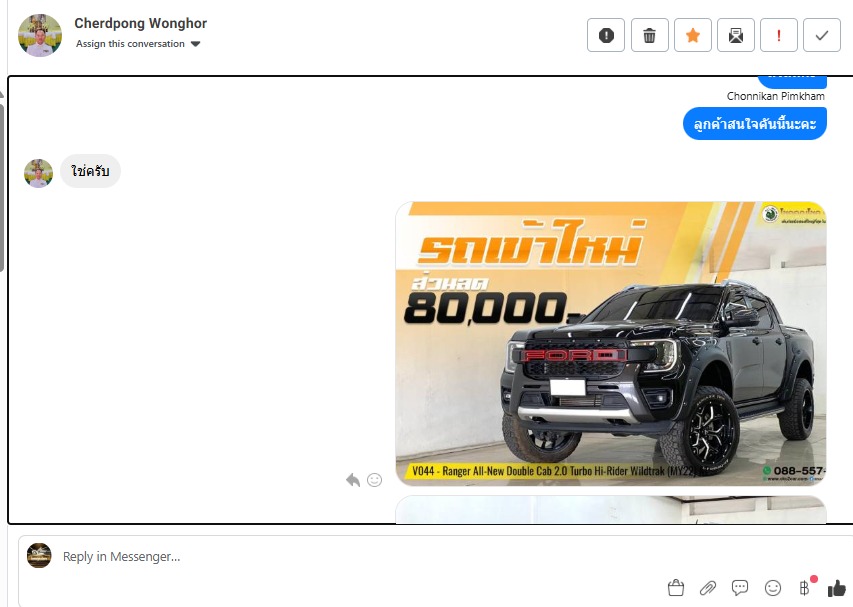This screenshot has height=607, width=853.
Task: Open emoji picker in reply bar
Action: [772, 587]
